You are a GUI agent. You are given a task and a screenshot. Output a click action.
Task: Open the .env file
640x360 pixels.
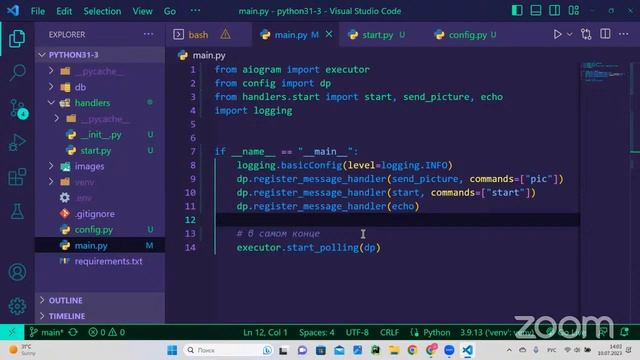click(x=100, y=198)
